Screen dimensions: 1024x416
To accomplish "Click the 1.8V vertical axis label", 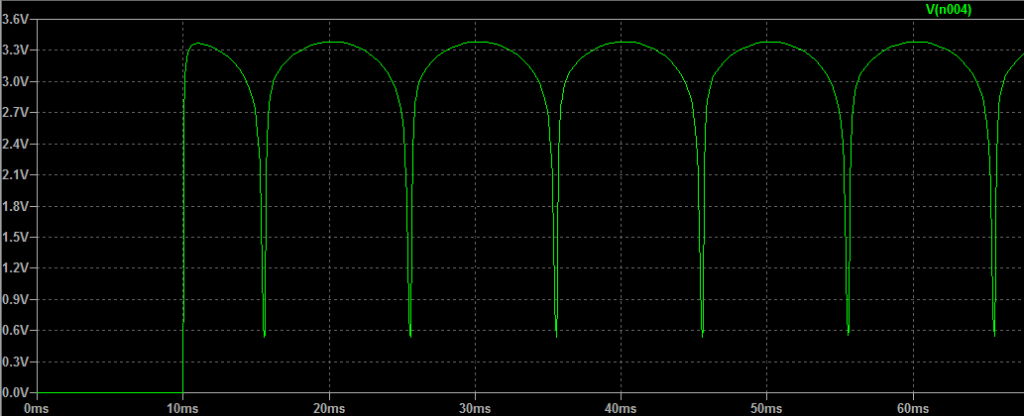I will pyautogui.click(x=15, y=206).
